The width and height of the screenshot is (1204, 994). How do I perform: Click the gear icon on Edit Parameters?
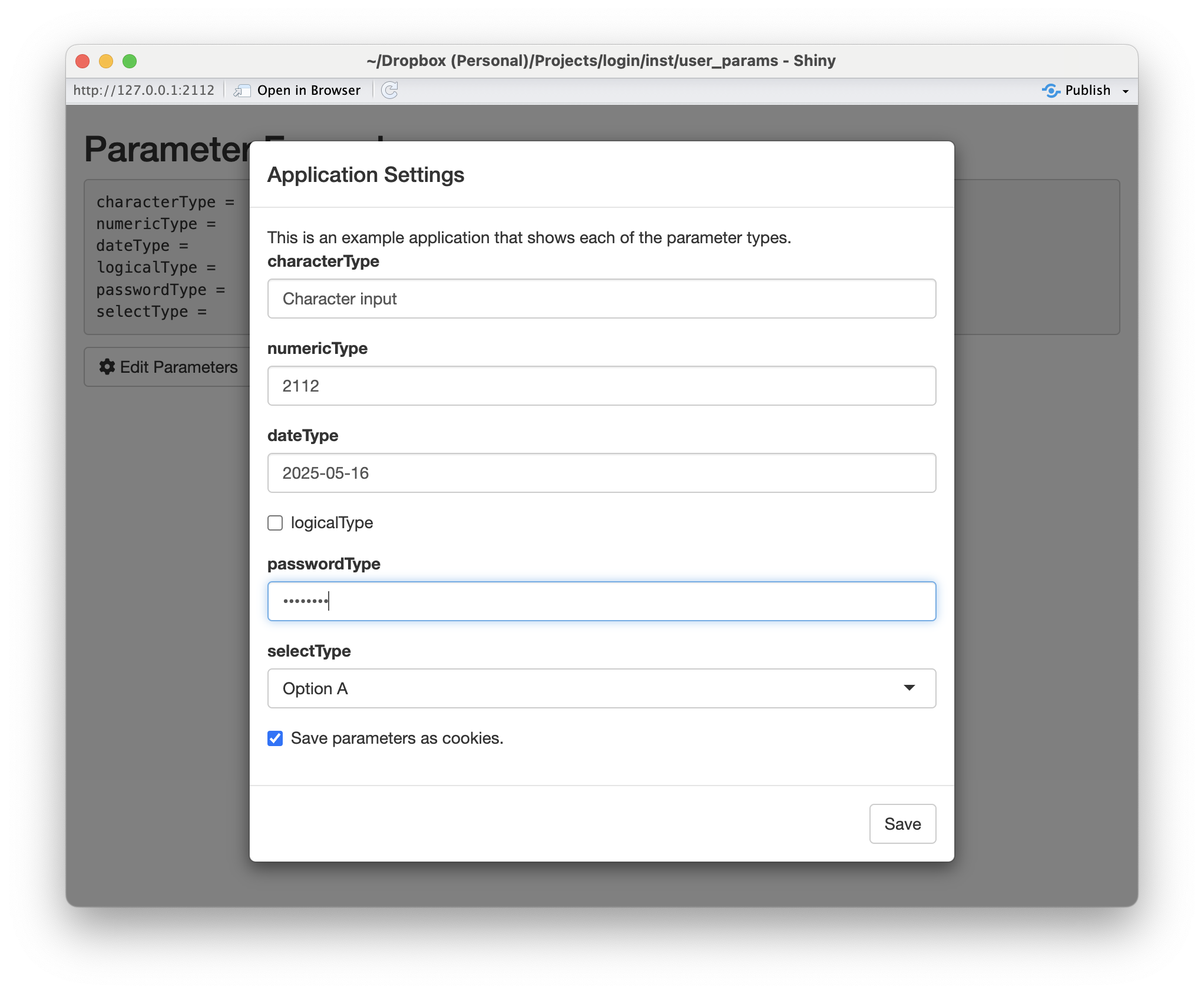coord(107,367)
